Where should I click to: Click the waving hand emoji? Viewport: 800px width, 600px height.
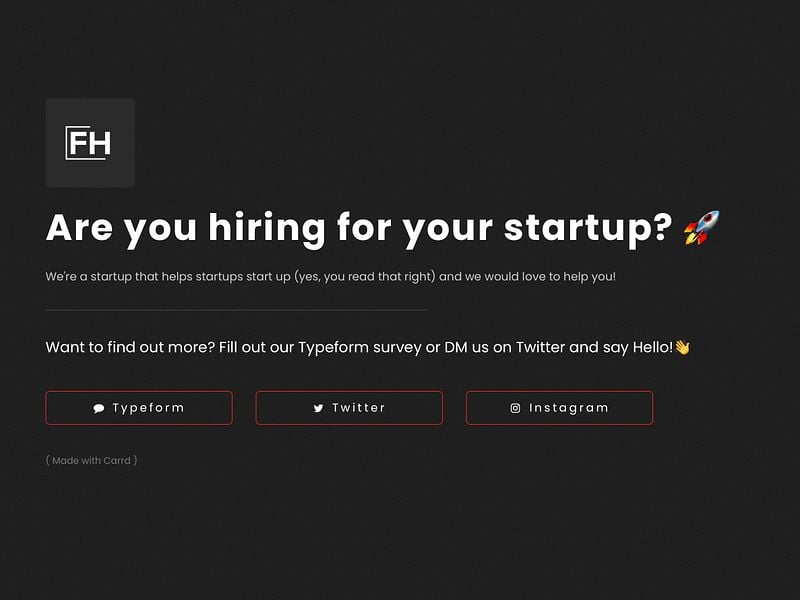point(682,348)
